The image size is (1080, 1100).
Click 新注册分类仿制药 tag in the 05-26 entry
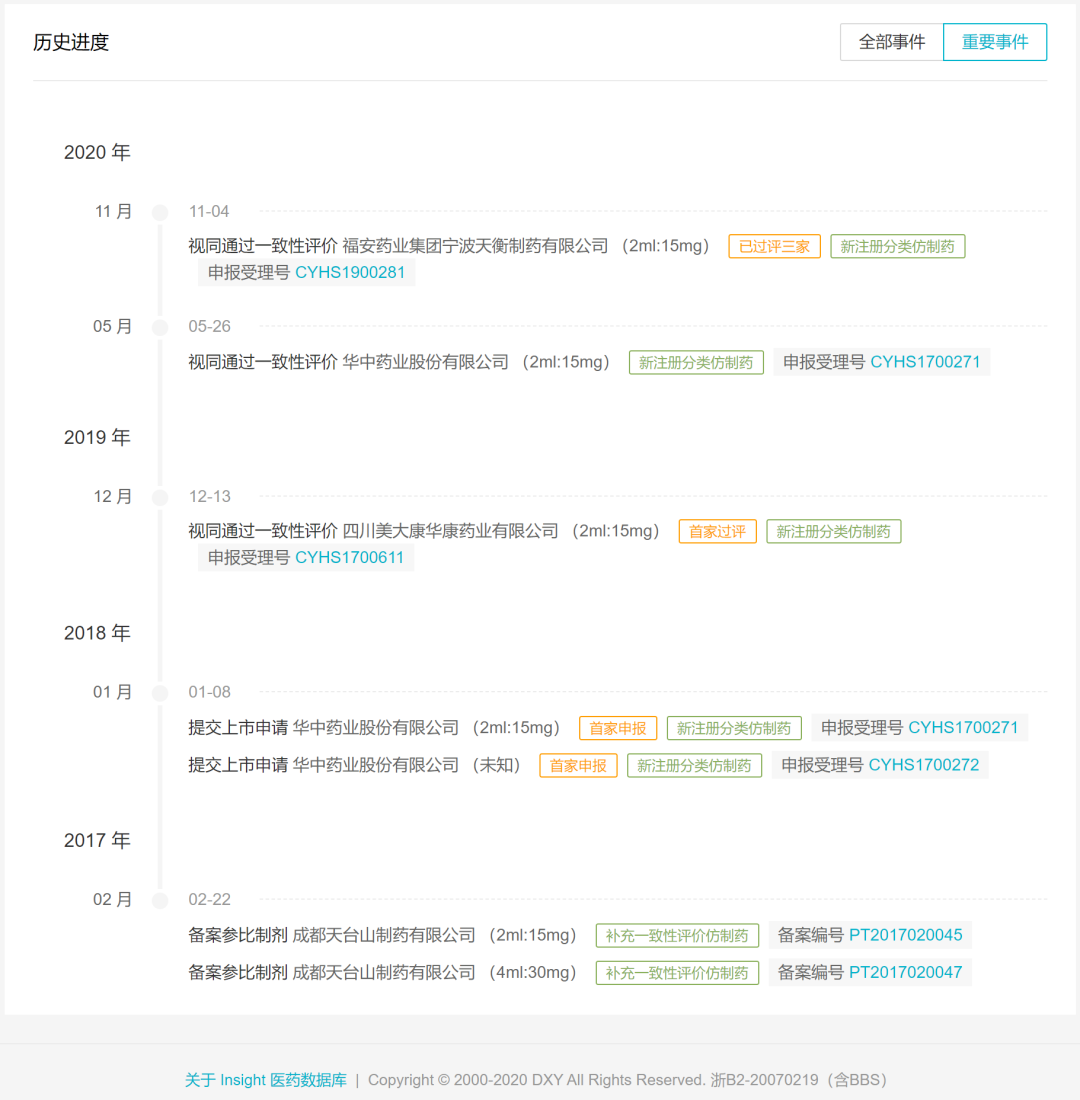[x=696, y=363]
